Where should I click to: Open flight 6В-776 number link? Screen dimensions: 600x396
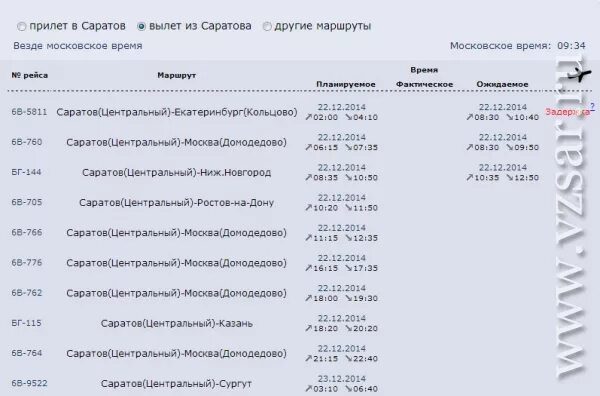click(x=27, y=262)
